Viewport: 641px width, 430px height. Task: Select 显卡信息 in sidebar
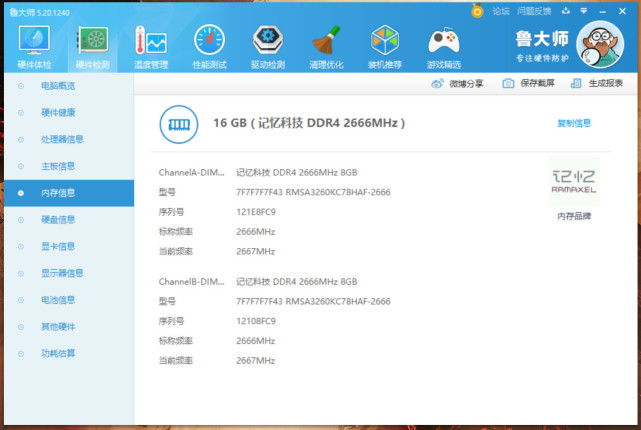[x=69, y=246]
